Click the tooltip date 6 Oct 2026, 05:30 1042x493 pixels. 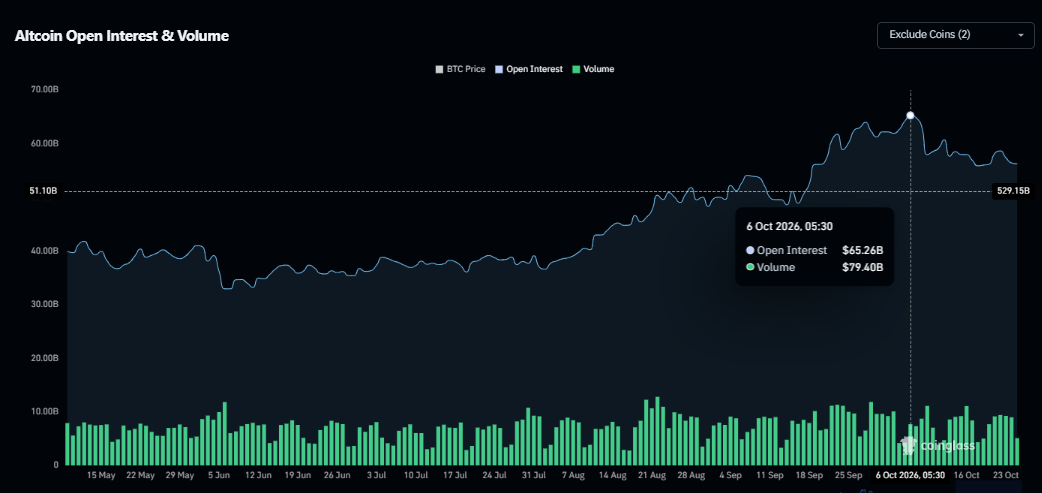click(789, 227)
